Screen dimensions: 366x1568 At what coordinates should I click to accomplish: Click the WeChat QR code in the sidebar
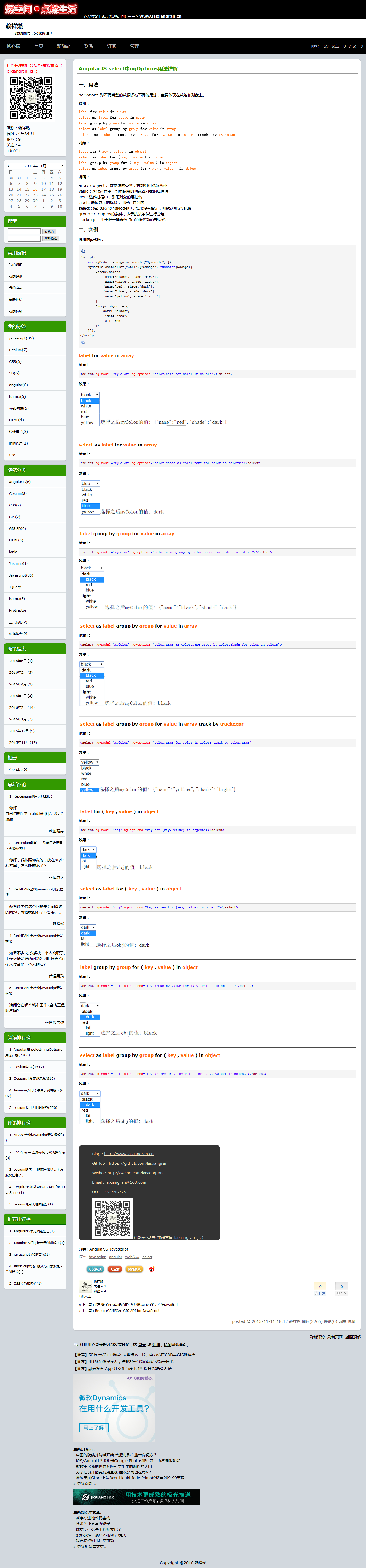pyautogui.click(x=31, y=98)
